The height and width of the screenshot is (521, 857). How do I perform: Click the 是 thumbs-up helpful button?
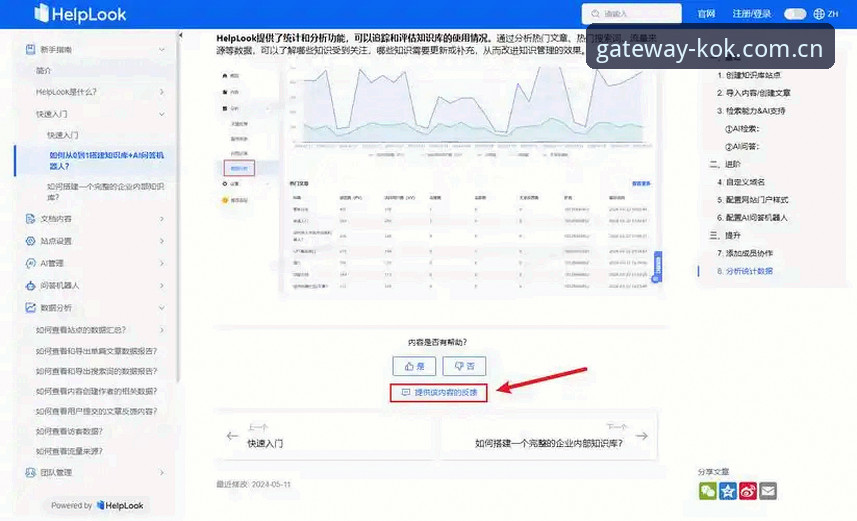point(414,366)
